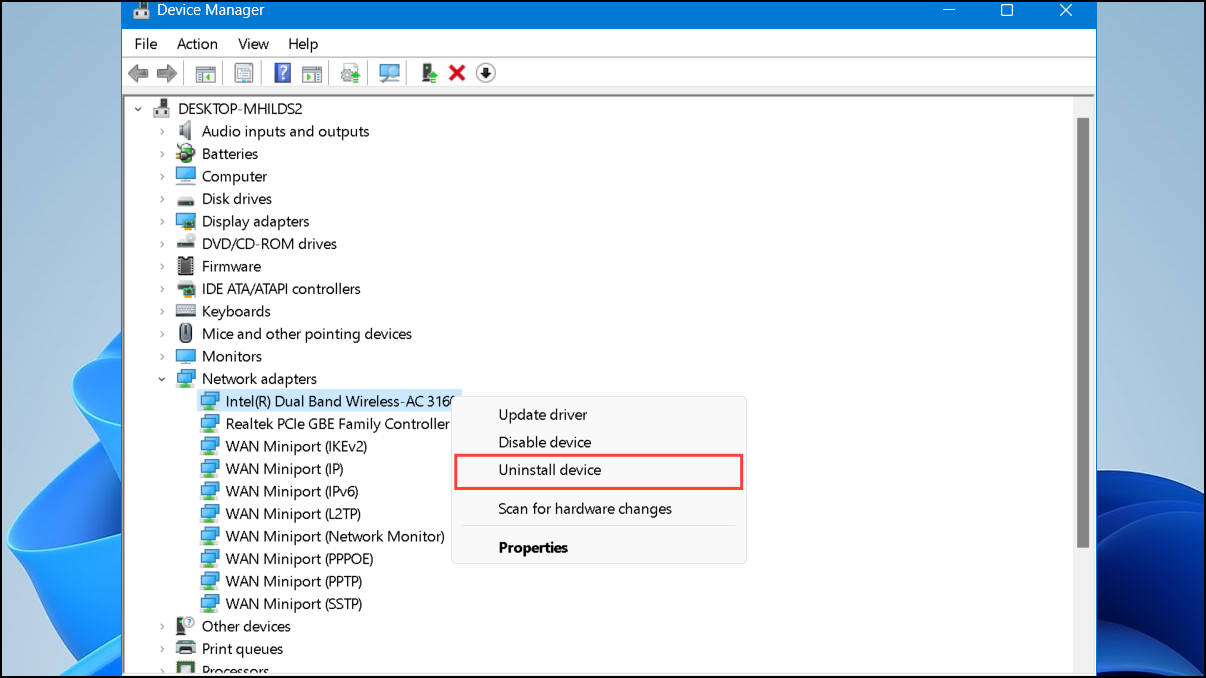Viewport: 1206px width, 678px height.
Task: Select the drive icon beside Disk drives
Action: [186, 199]
